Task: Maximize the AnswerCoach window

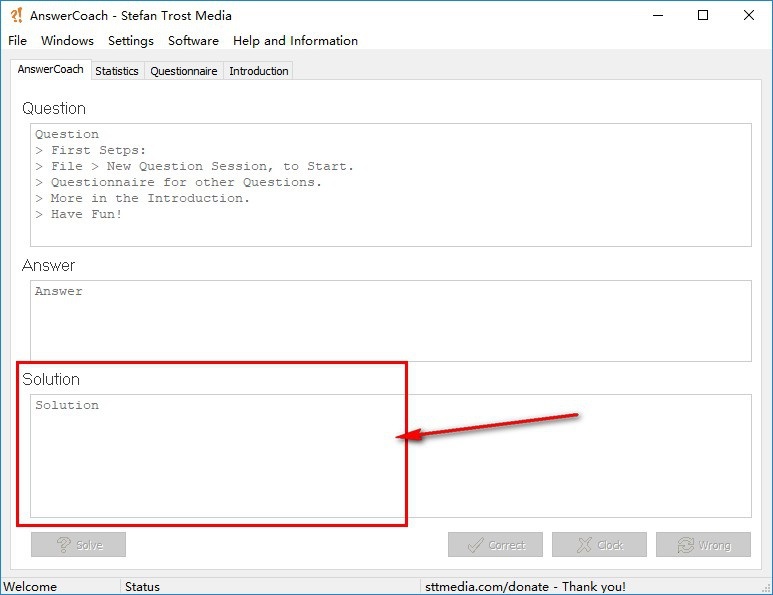Action: pyautogui.click(x=703, y=15)
